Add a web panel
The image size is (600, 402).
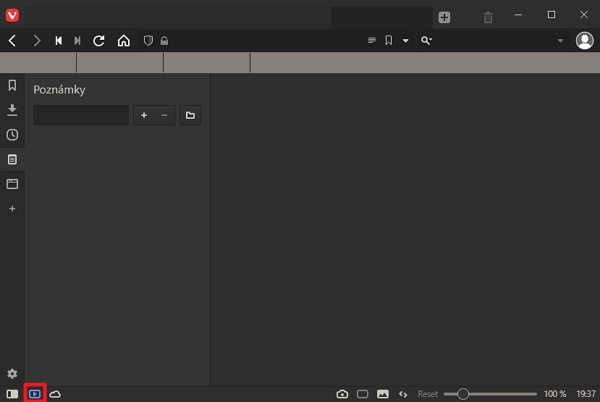pos(12,209)
